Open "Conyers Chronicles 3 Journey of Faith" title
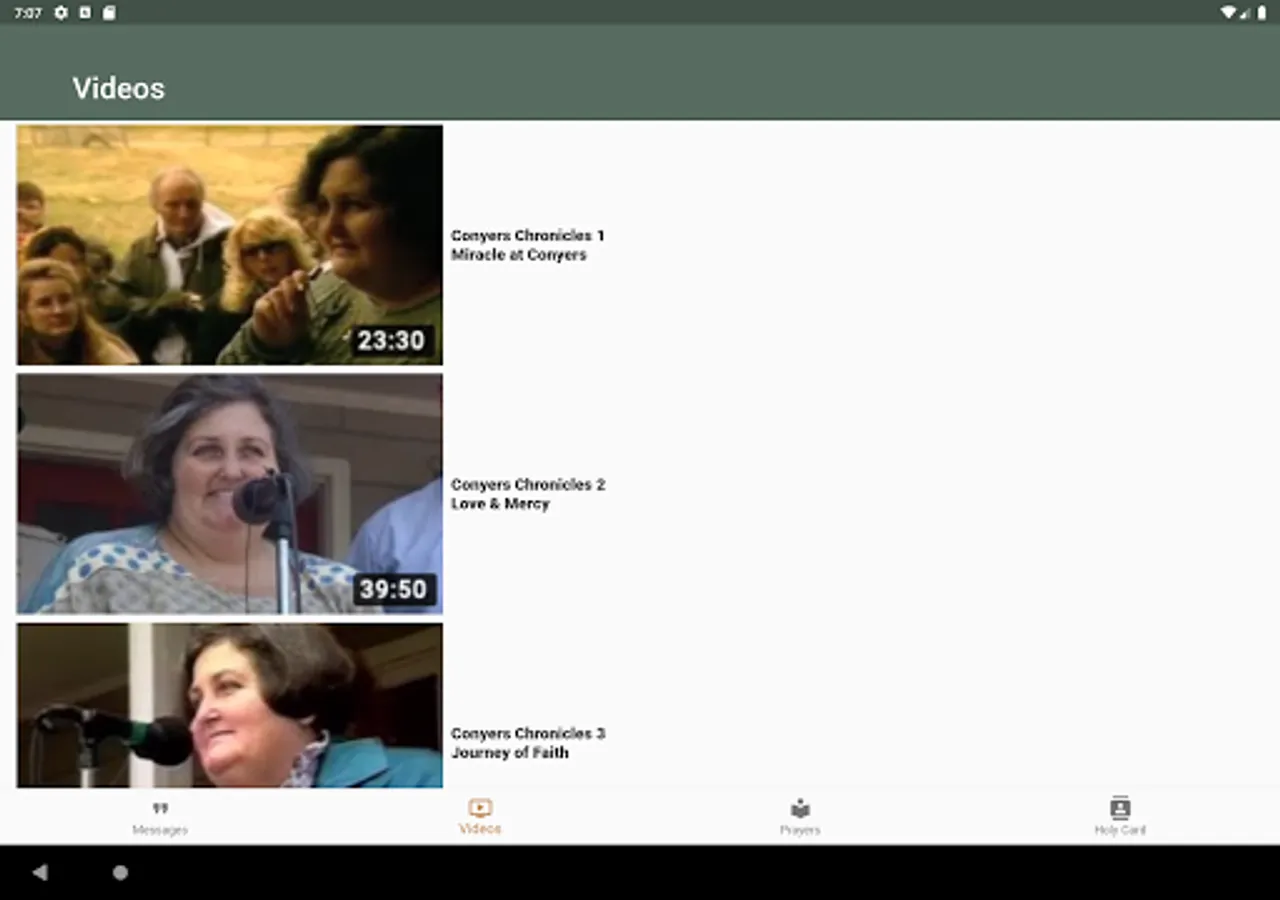 528,743
